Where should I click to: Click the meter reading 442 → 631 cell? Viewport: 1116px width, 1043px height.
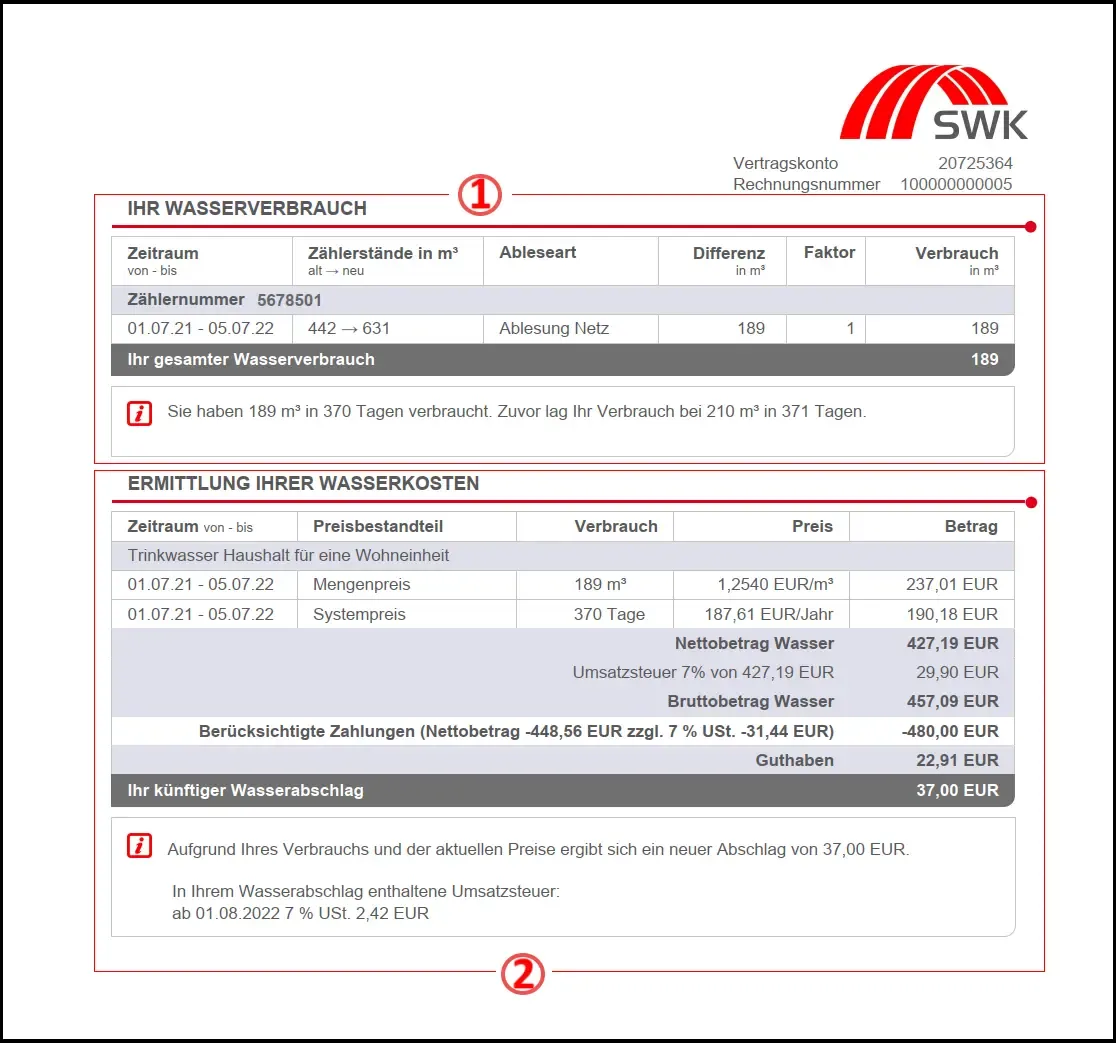tap(349, 328)
